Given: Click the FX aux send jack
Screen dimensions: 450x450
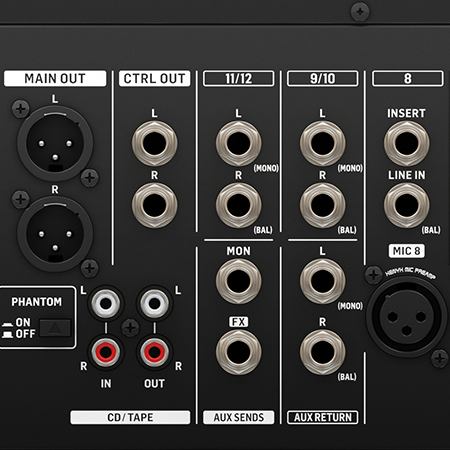Looking at the screenshot, I should coord(239,352).
